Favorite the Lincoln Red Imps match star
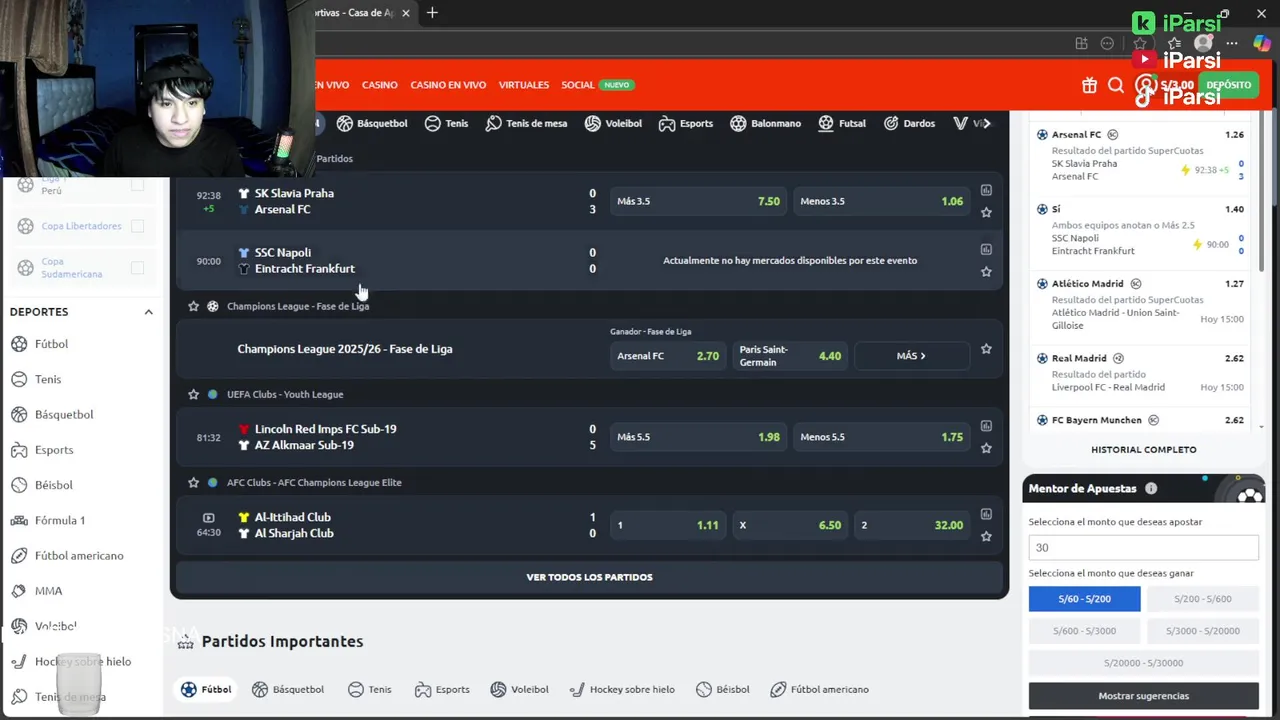The height and width of the screenshot is (720, 1280). 986,448
